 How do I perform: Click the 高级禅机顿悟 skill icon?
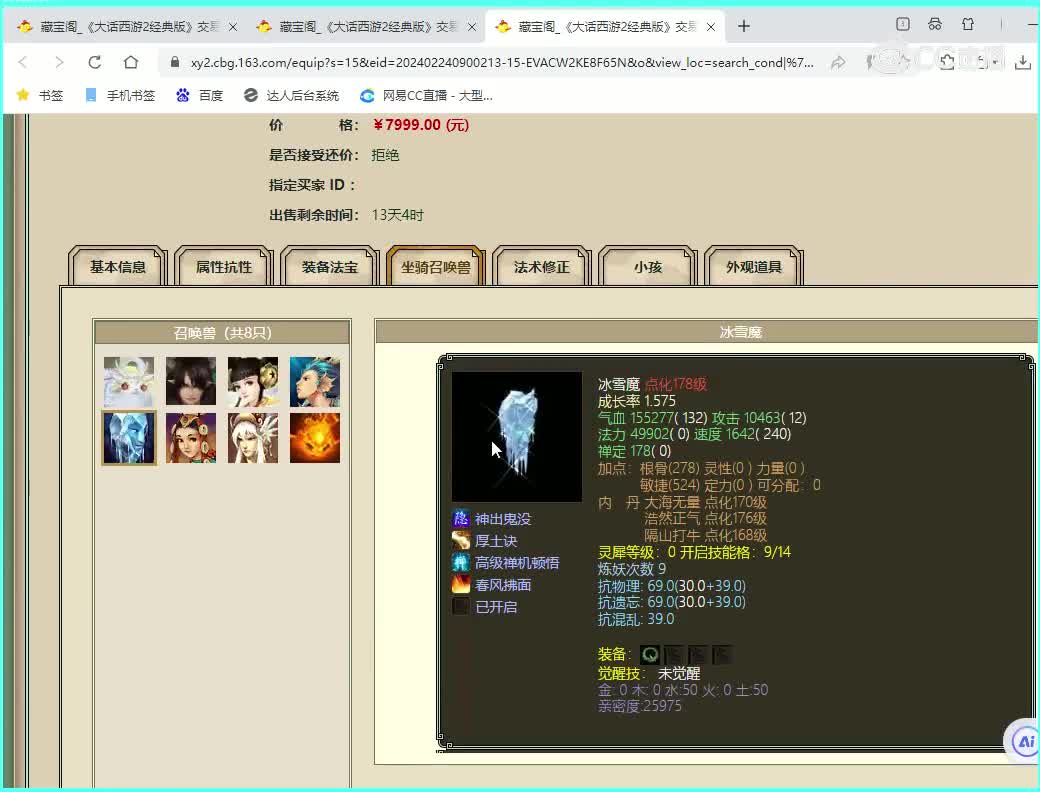click(461, 562)
